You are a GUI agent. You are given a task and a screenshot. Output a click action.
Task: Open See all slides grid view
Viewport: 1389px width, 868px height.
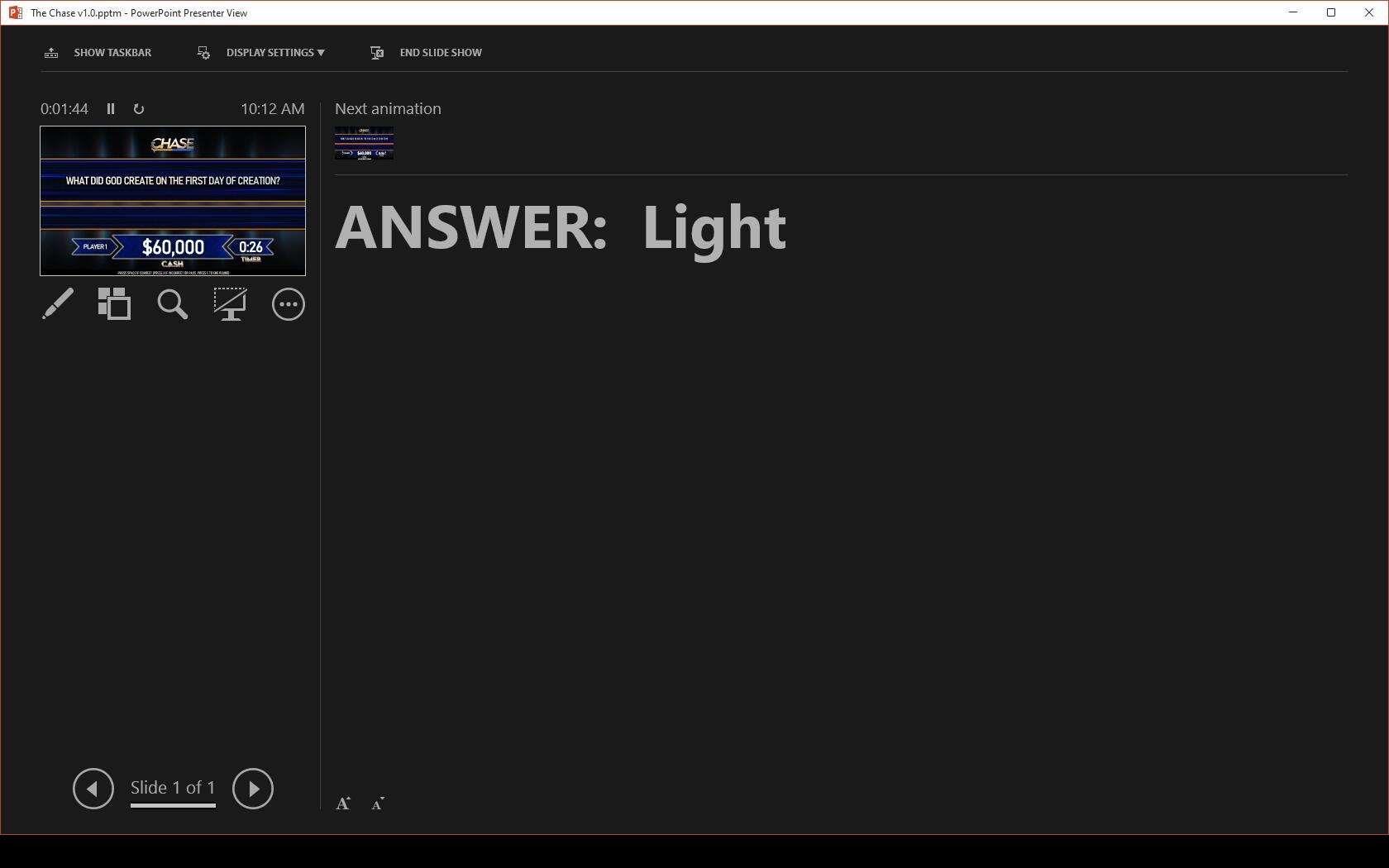[x=115, y=304]
